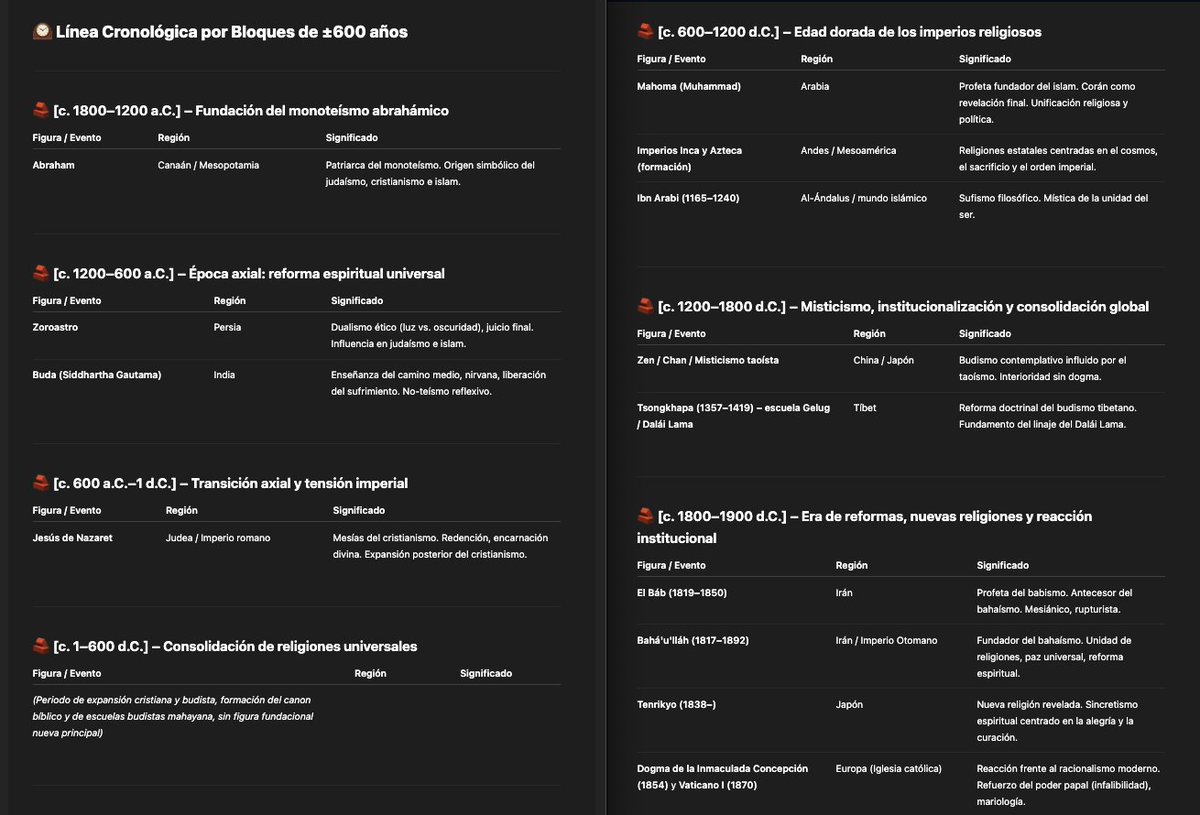
Task: Click the Al-Ándalus / mundo islámico region cell
Action: (x=864, y=198)
